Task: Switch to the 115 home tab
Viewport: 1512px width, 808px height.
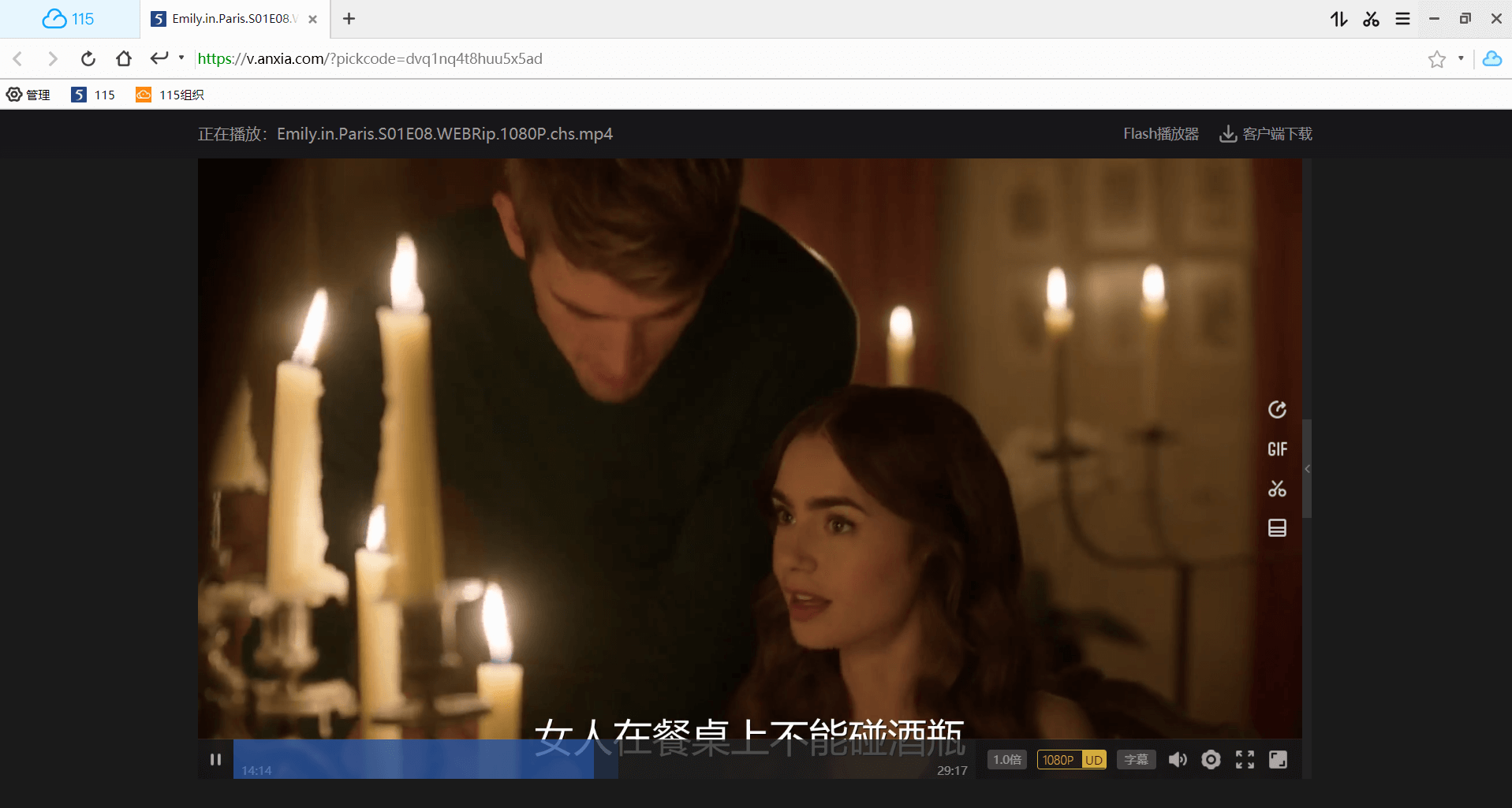Action: (x=69, y=19)
